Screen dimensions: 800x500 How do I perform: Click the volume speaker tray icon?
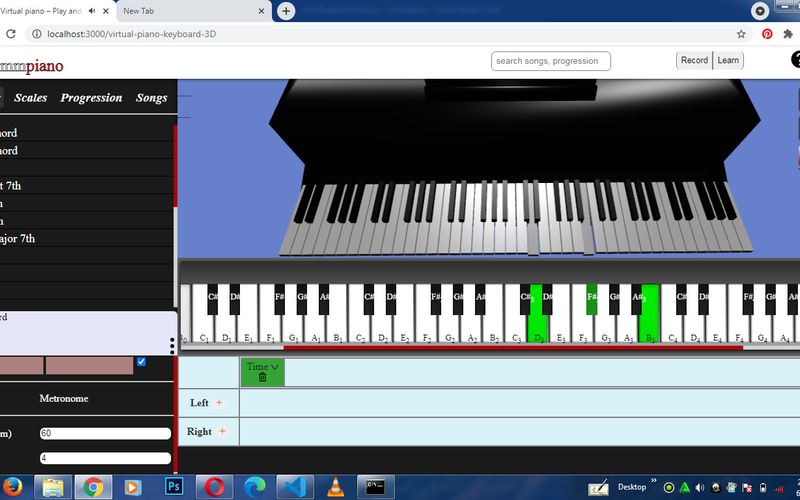pos(700,488)
